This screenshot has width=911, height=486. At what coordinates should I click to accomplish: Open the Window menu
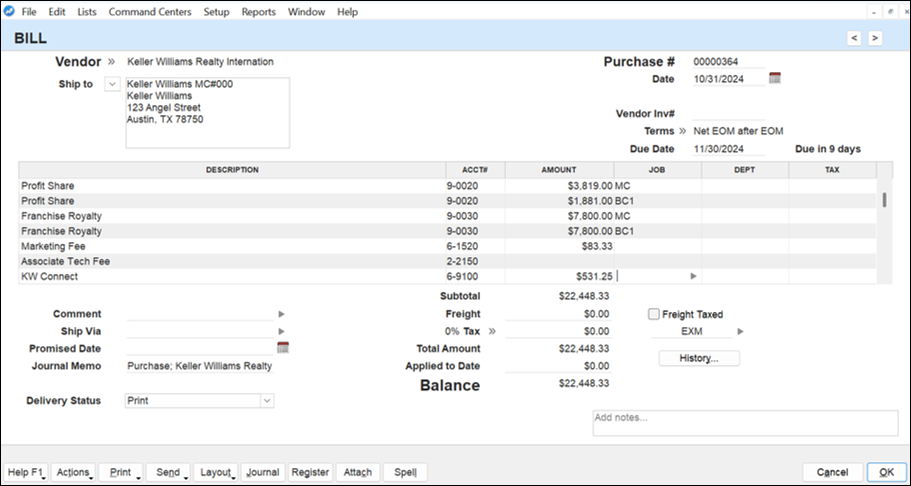(x=307, y=12)
